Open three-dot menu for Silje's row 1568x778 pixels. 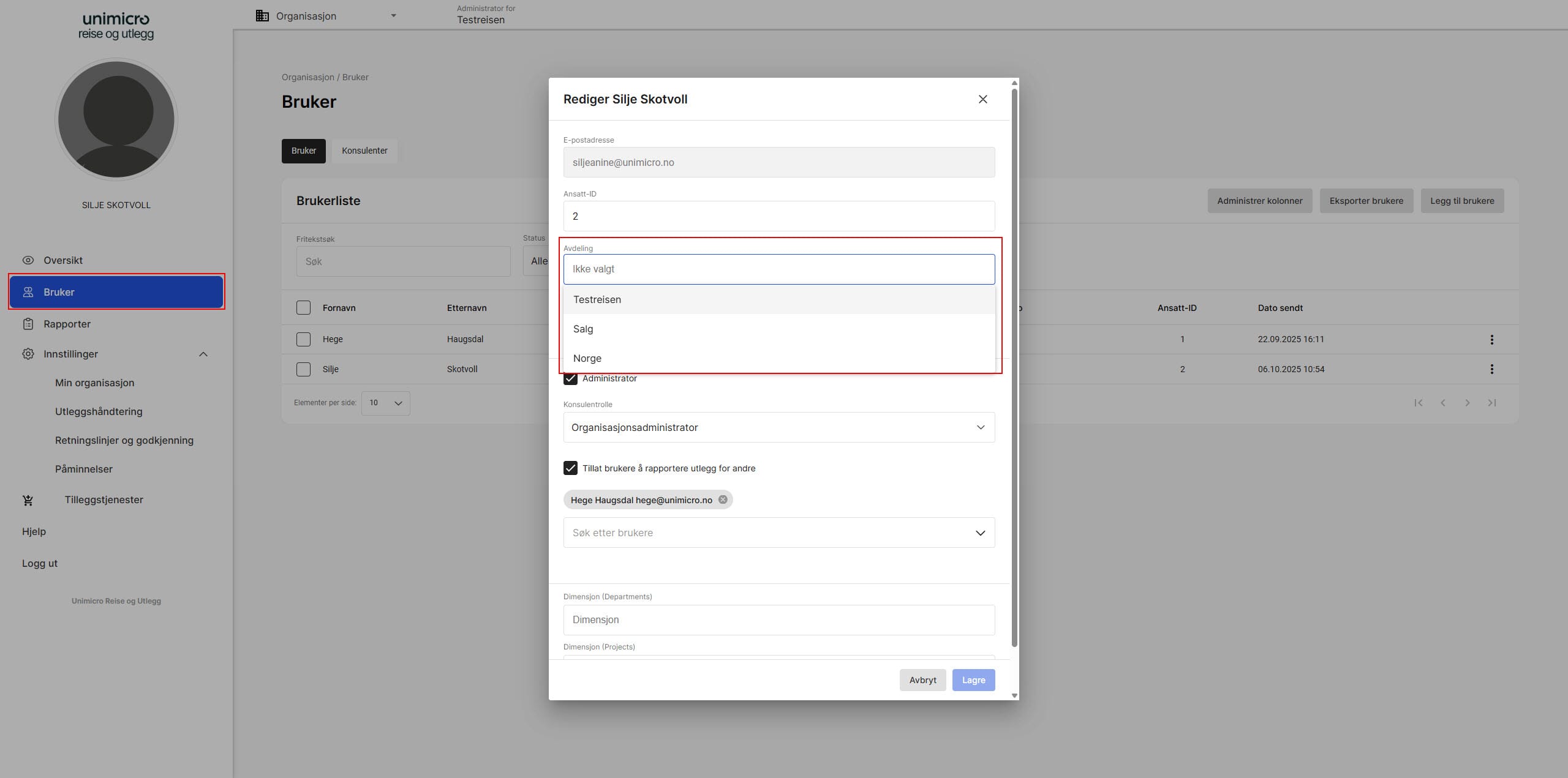1491,369
